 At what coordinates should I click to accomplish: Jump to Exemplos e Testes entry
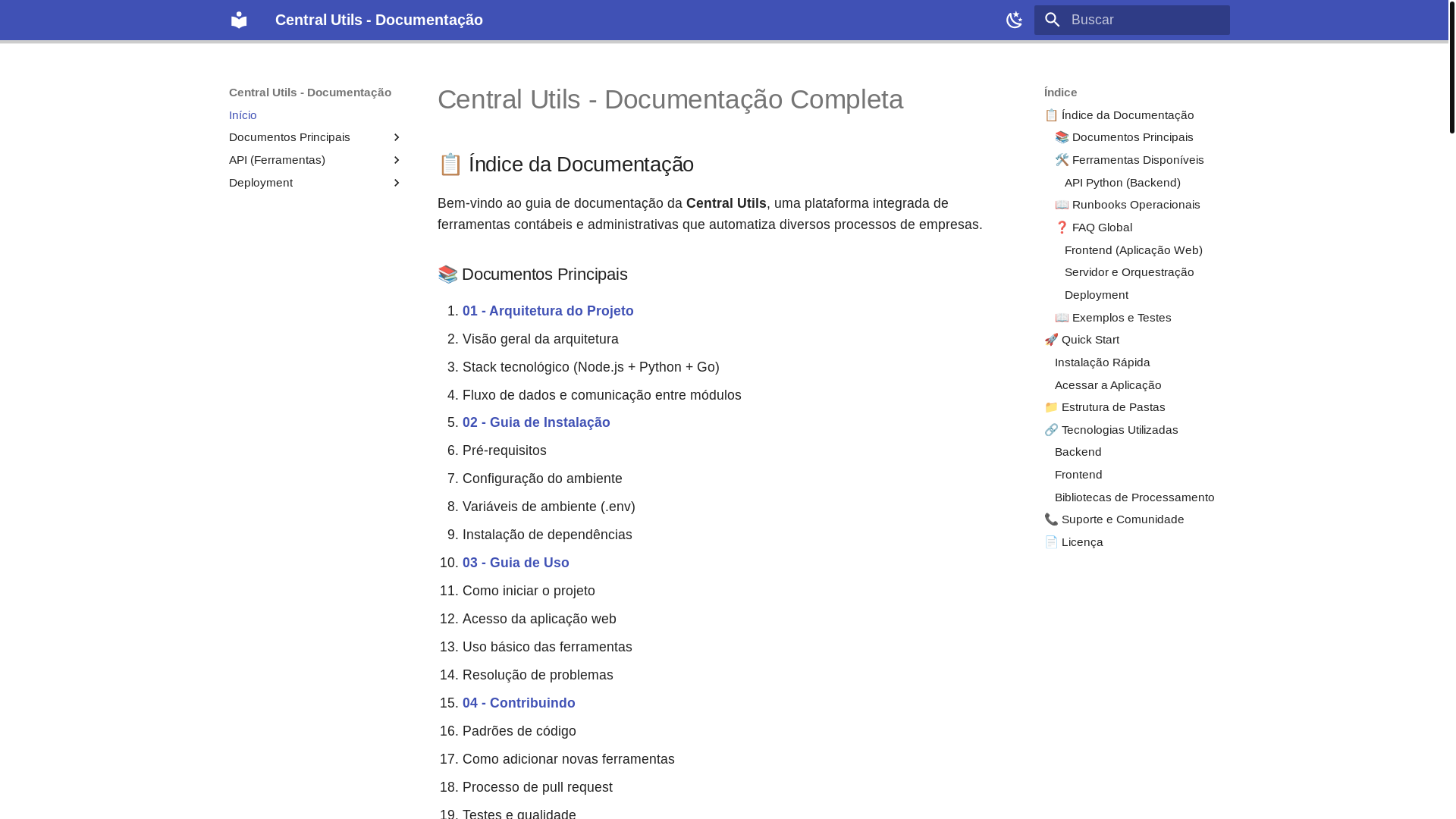pos(1113,318)
